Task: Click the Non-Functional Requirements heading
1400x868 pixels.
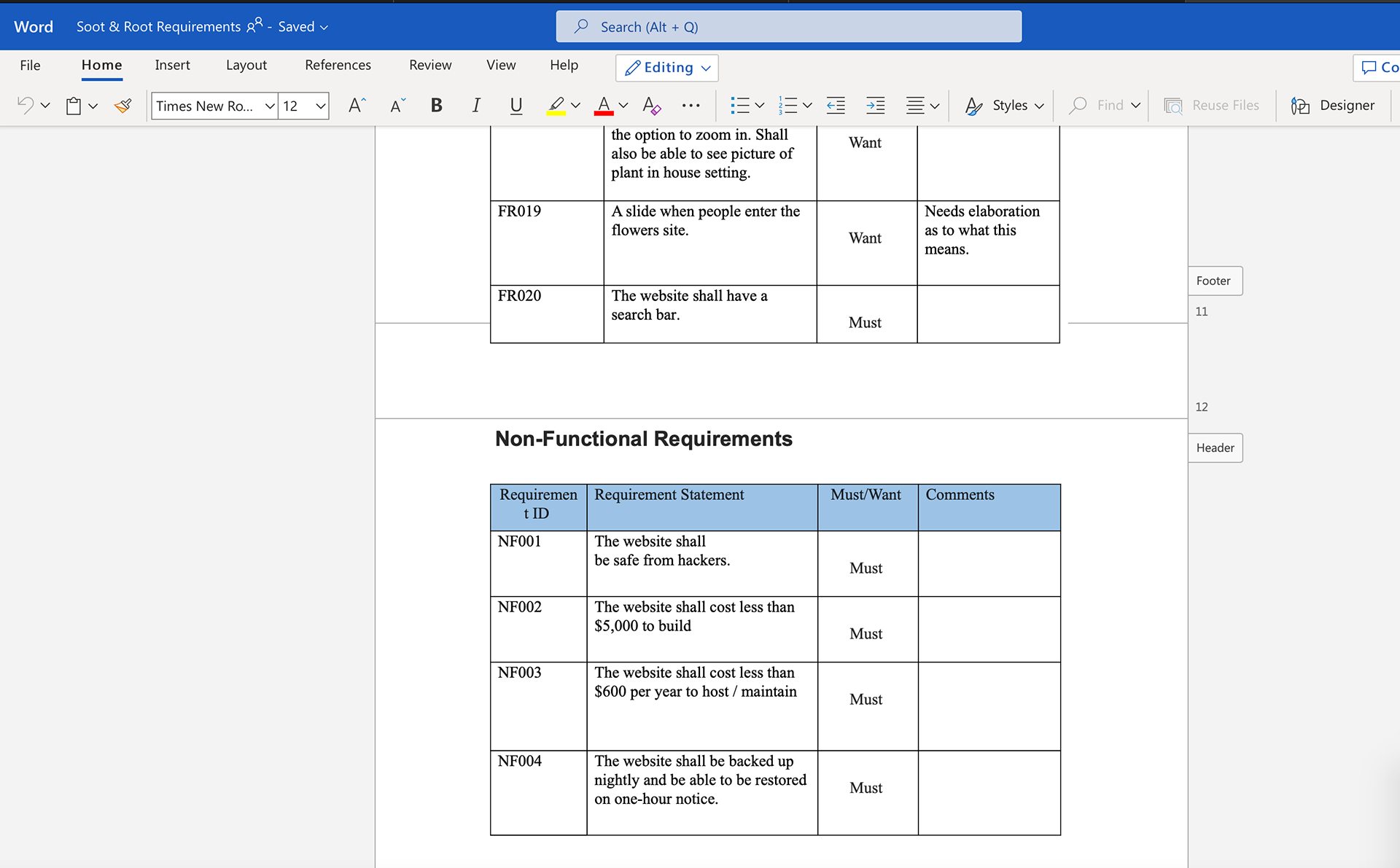Action: 643,439
